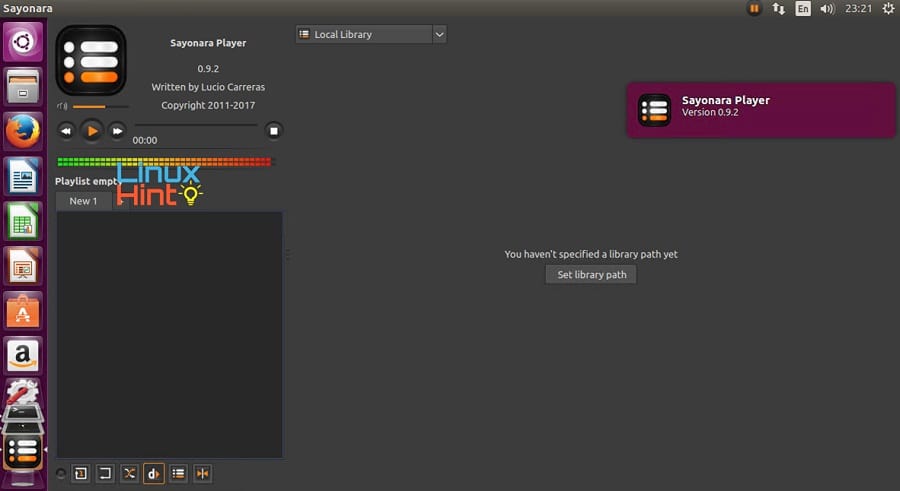
Task: Click the gapless playback icon
Action: click(203, 473)
